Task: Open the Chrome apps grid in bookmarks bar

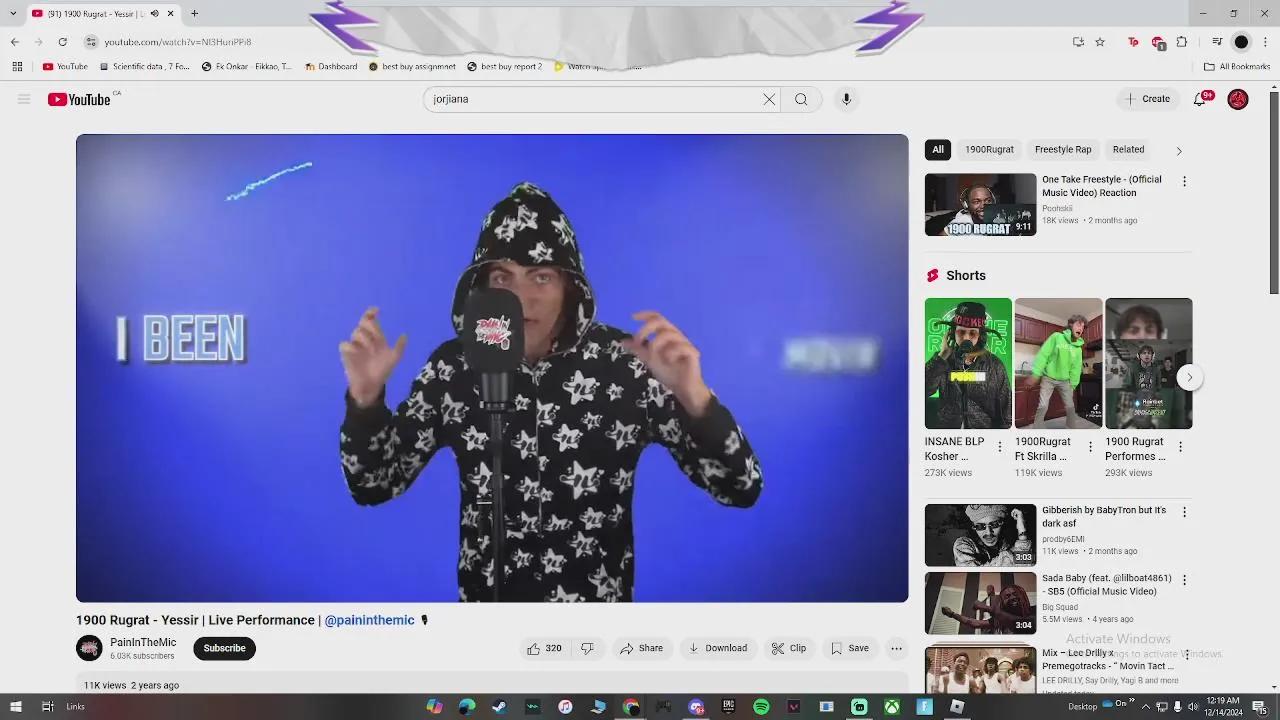Action: [x=17, y=67]
